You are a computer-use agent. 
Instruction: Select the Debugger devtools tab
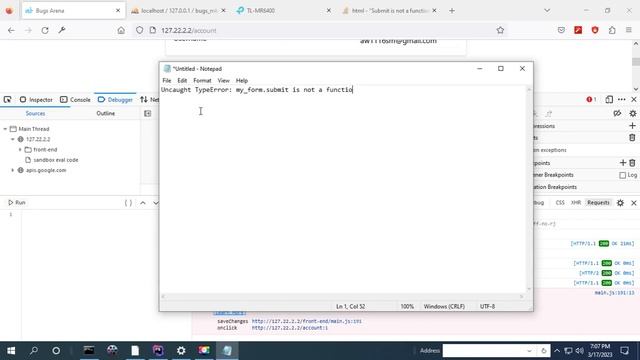115,100
